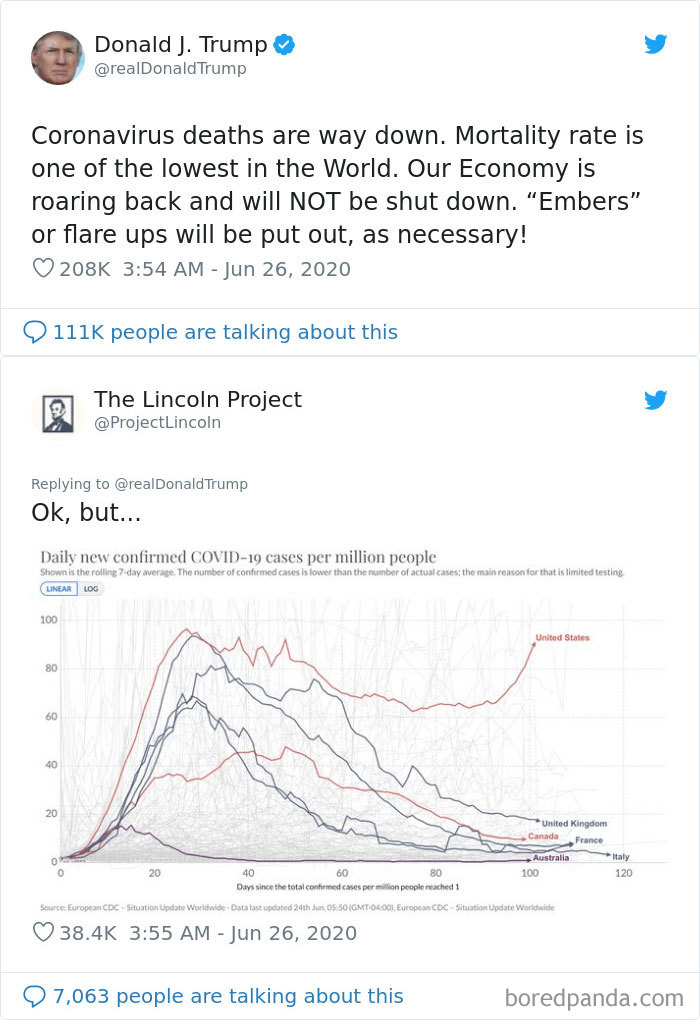Like the Lincoln Project reply via its heart icon
This screenshot has width=700, height=1020.
coord(42,932)
